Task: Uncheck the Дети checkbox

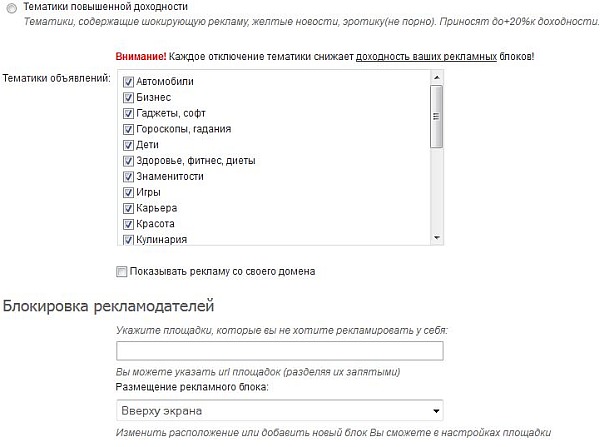Action: coord(128,145)
